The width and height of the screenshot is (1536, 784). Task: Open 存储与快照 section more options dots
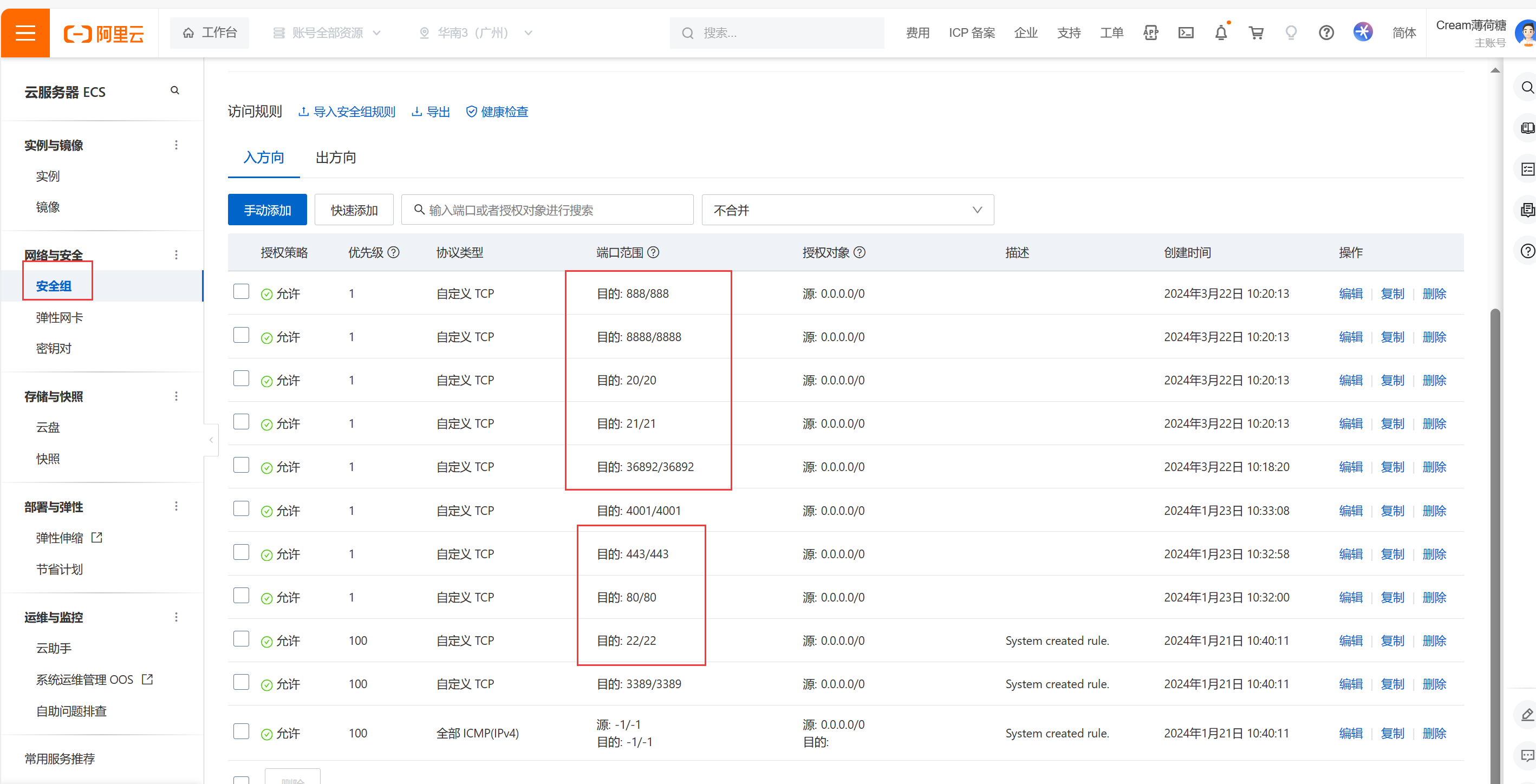click(x=176, y=396)
